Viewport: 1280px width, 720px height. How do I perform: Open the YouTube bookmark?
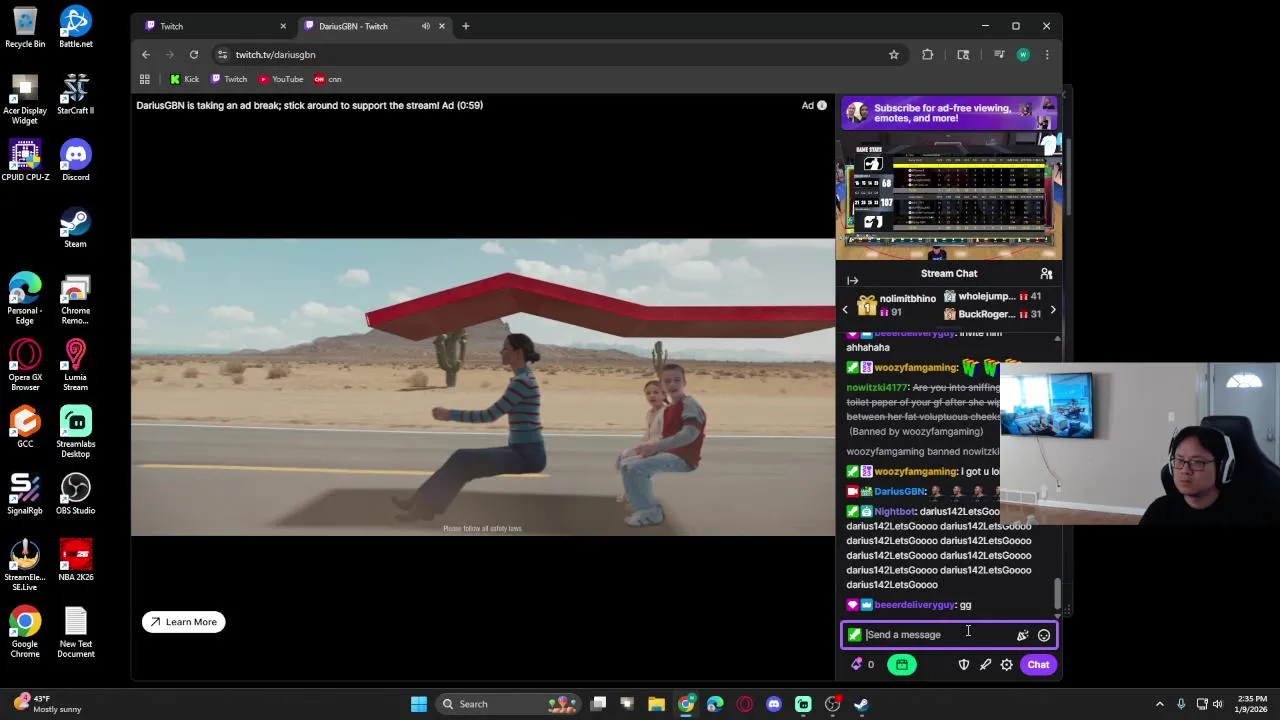(x=281, y=79)
